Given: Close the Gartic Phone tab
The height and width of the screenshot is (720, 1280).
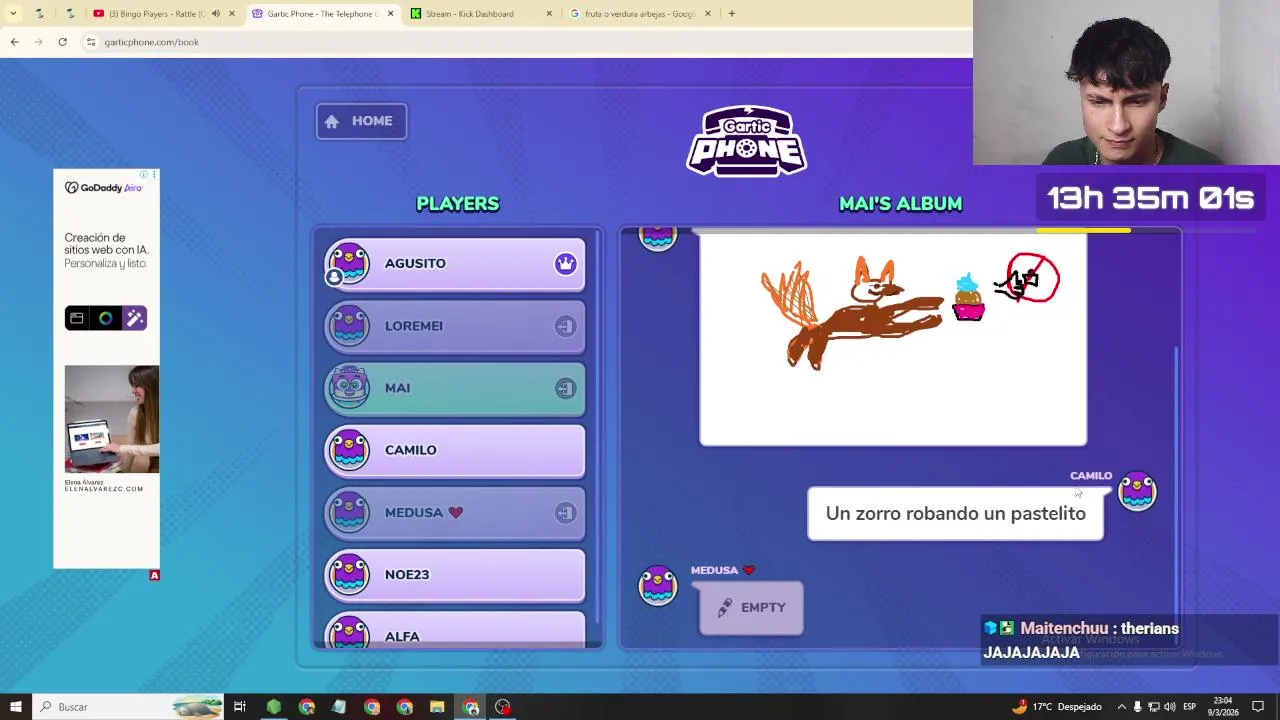Looking at the screenshot, I should (390, 14).
